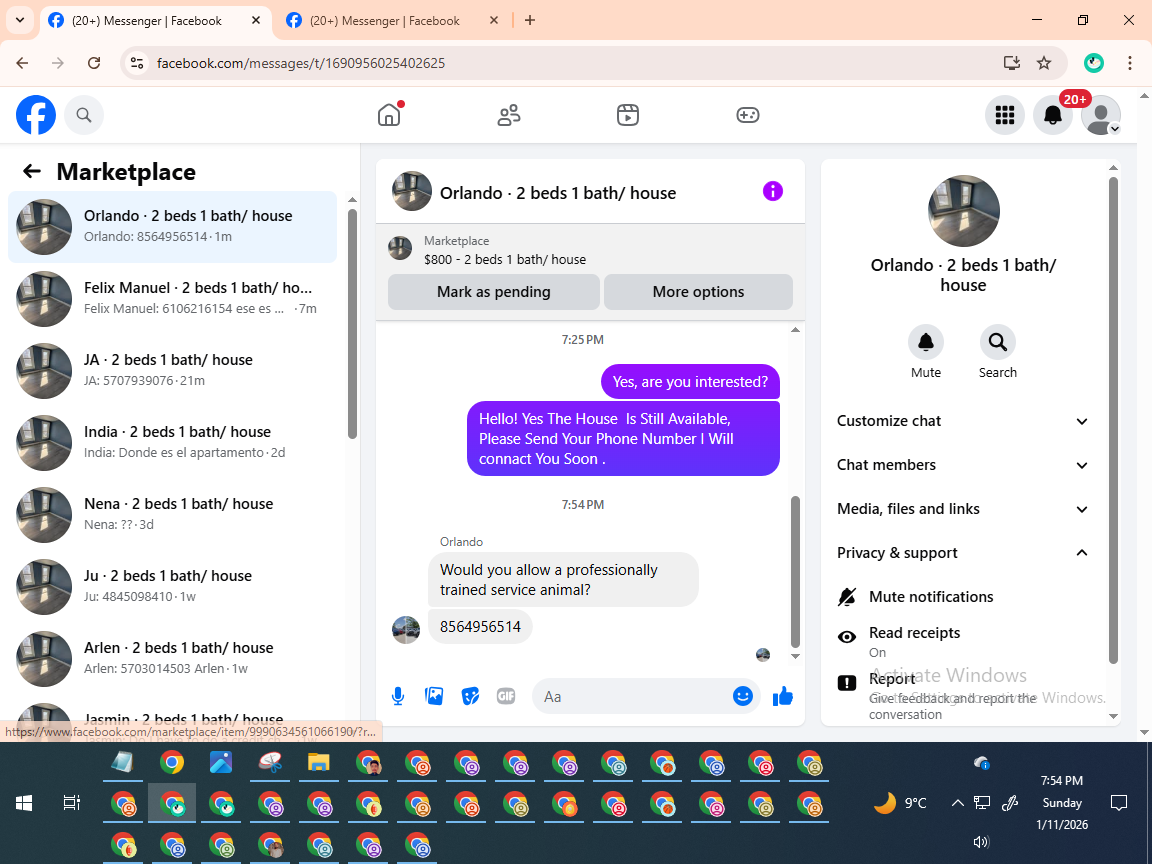The width and height of the screenshot is (1152, 864).
Task: Open the GIF picker icon
Action: (505, 696)
